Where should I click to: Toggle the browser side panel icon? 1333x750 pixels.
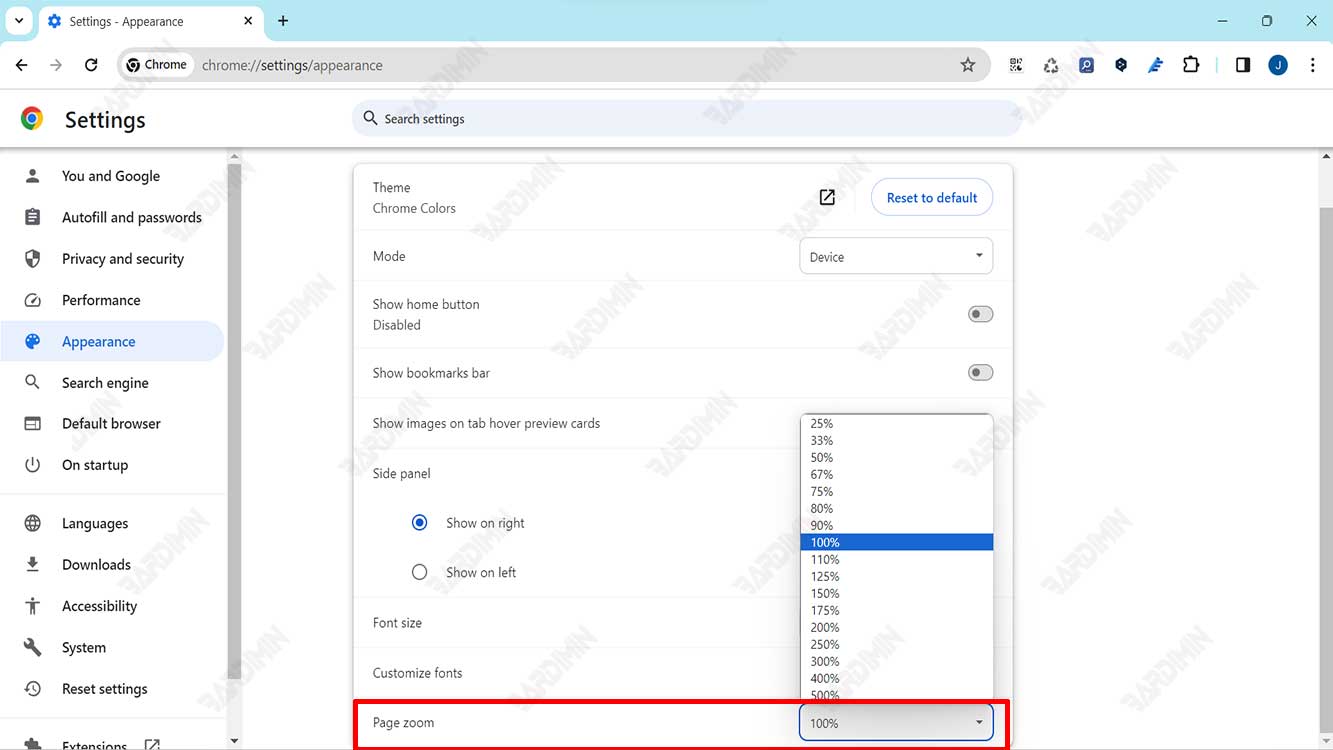[x=1242, y=65]
